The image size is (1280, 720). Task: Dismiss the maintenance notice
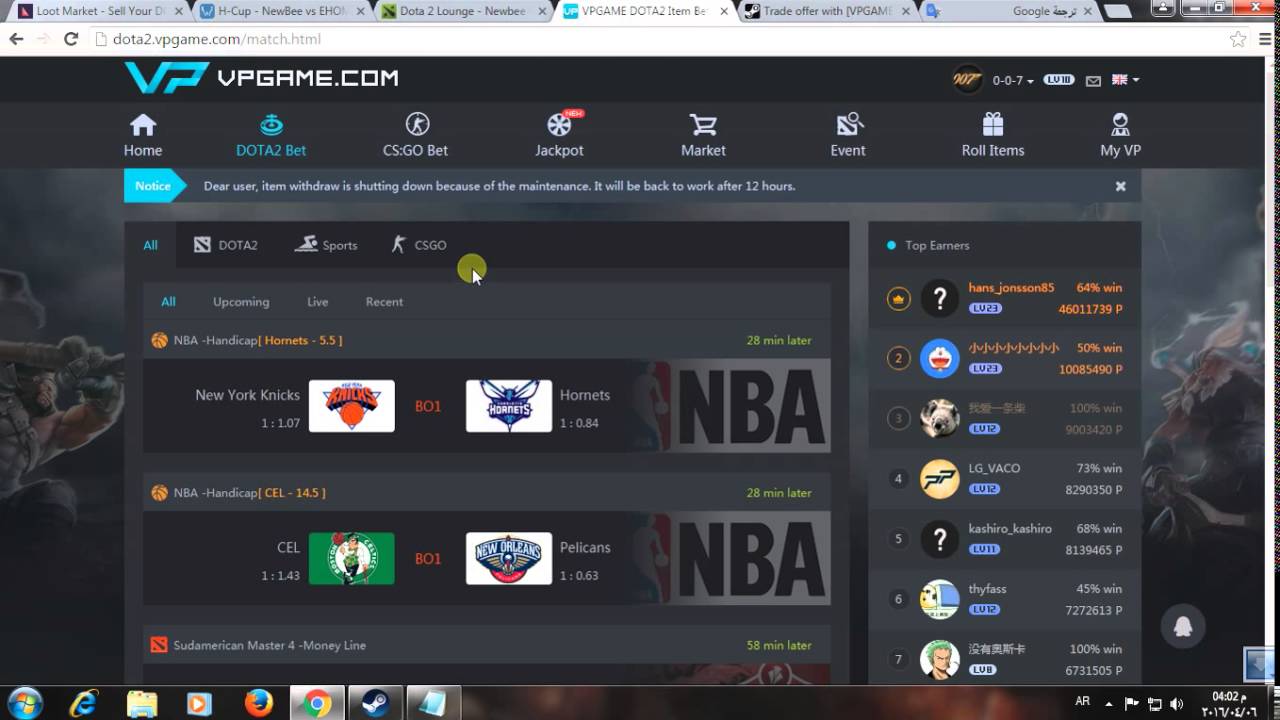(x=1121, y=186)
